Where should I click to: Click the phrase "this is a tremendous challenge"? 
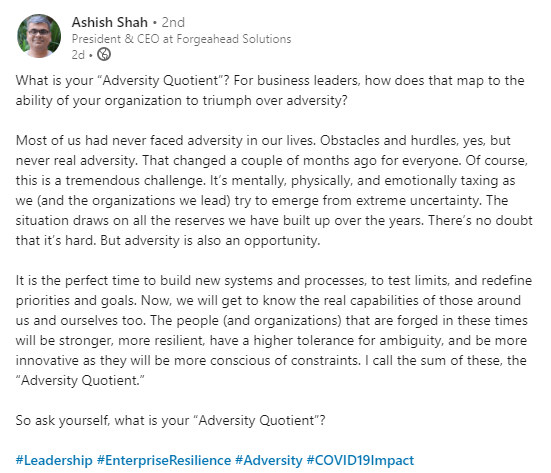[x=110, y=181]
